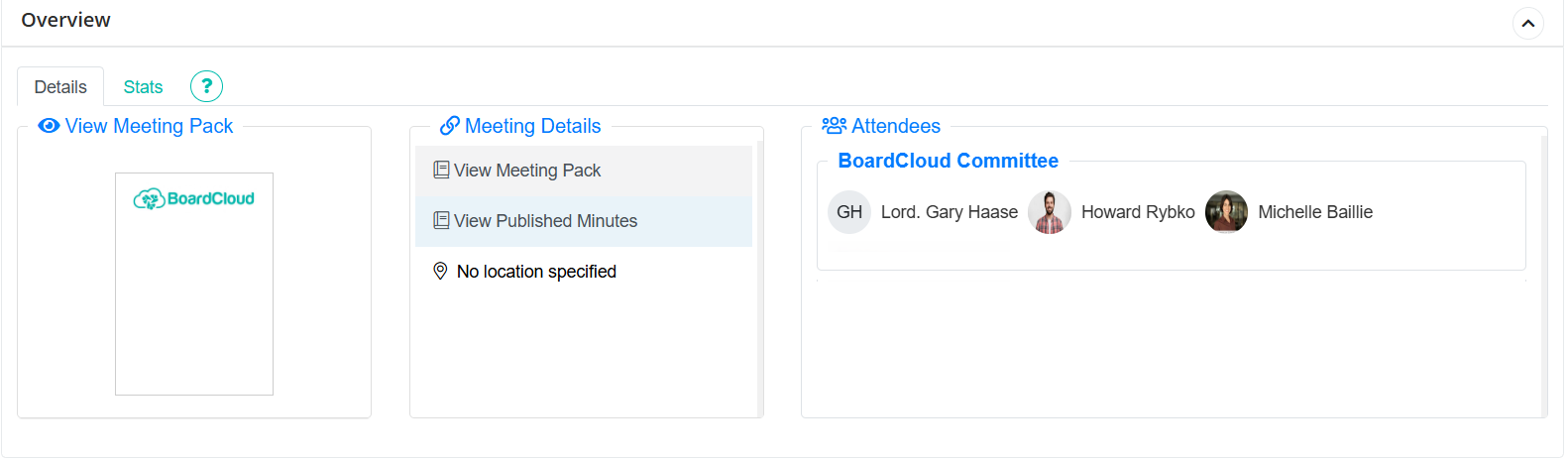Select the Details tab
Viewport: 1568px width, 462px height.
point(60,87)
